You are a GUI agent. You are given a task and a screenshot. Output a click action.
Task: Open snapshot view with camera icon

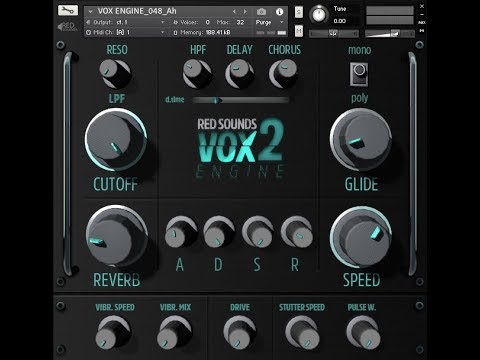[x=261, y=12]
